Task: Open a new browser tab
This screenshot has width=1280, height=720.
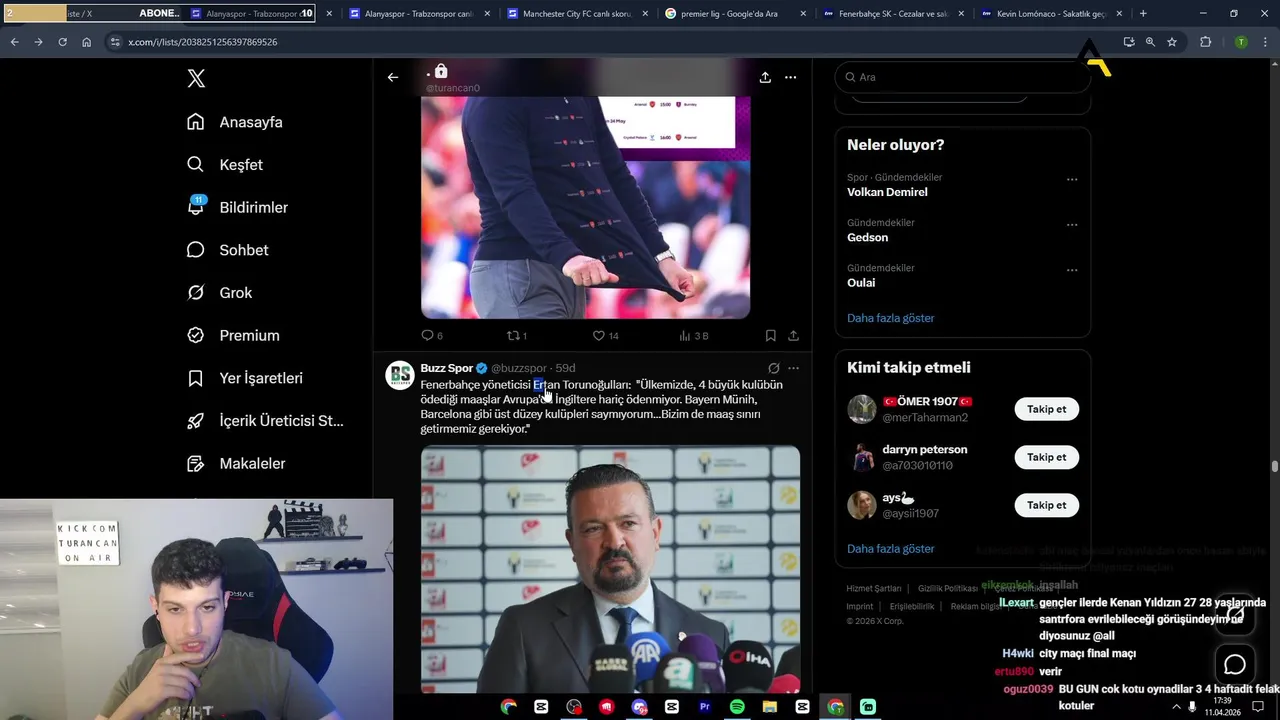Action: click(x=1143, y=14)
